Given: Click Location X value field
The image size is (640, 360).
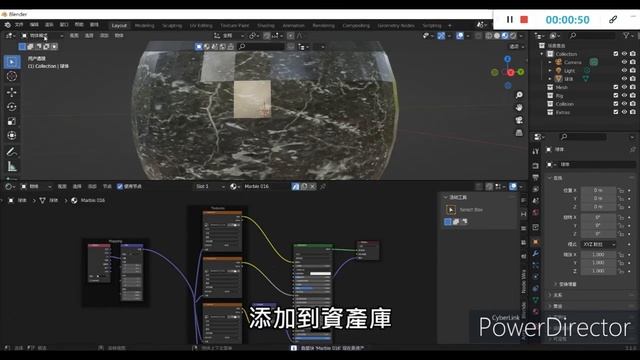Looking at the screenshot, I should coord(598,190).
